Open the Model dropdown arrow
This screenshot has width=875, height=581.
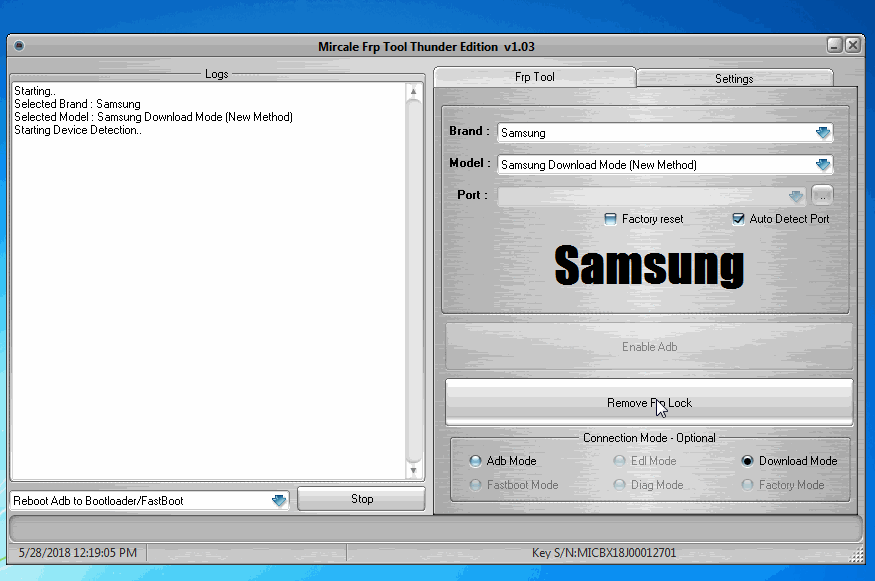pos(823,165)
